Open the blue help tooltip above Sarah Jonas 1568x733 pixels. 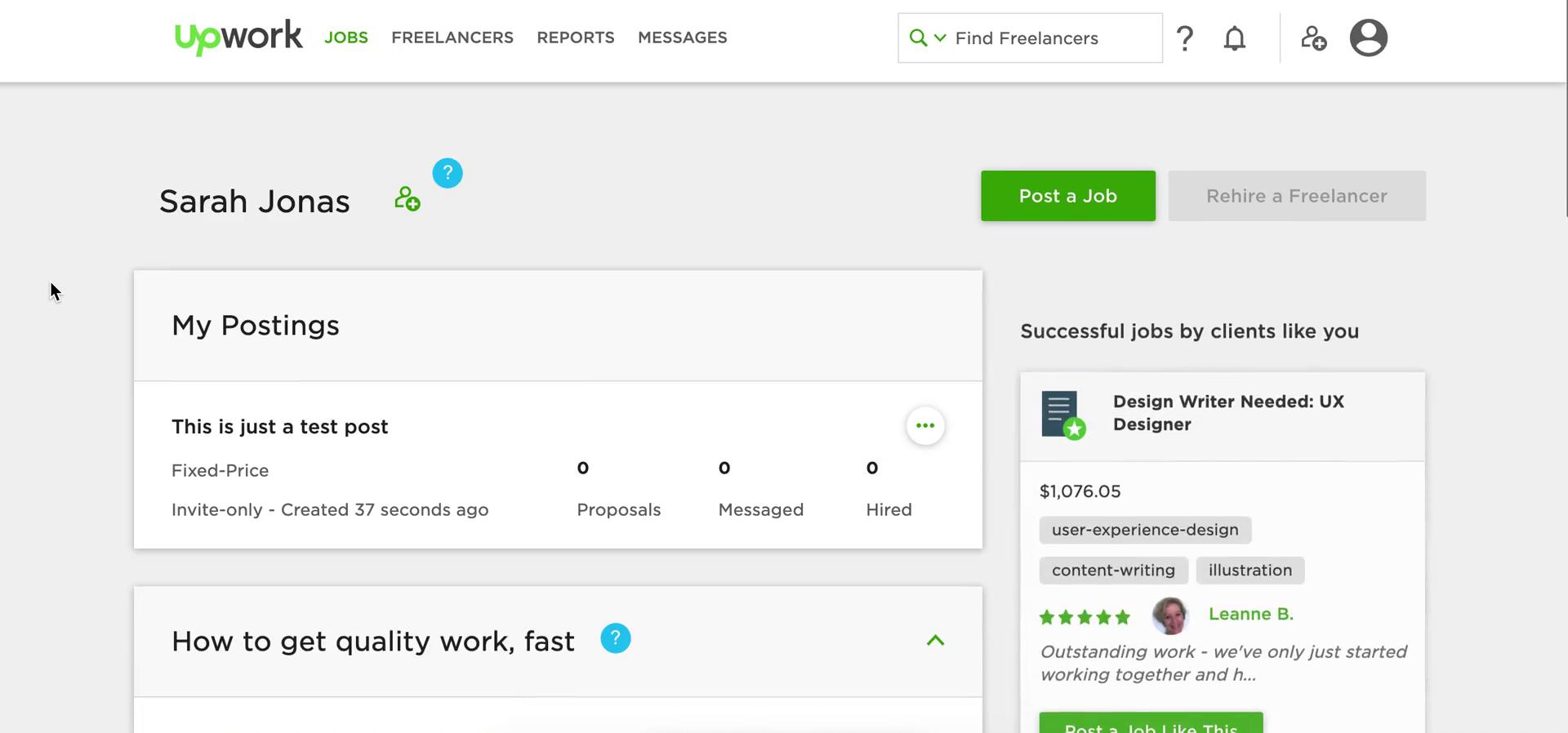coord(447,172)
